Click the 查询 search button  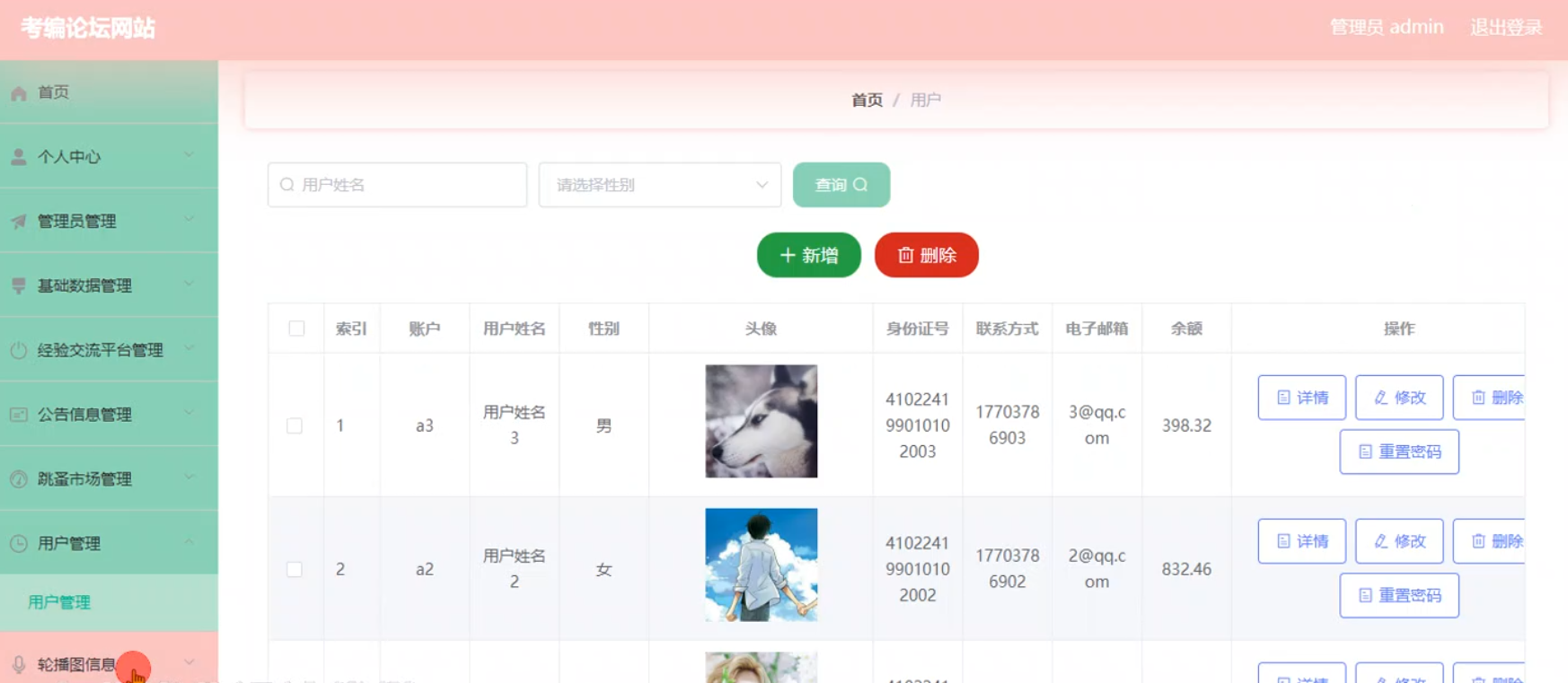841,185
